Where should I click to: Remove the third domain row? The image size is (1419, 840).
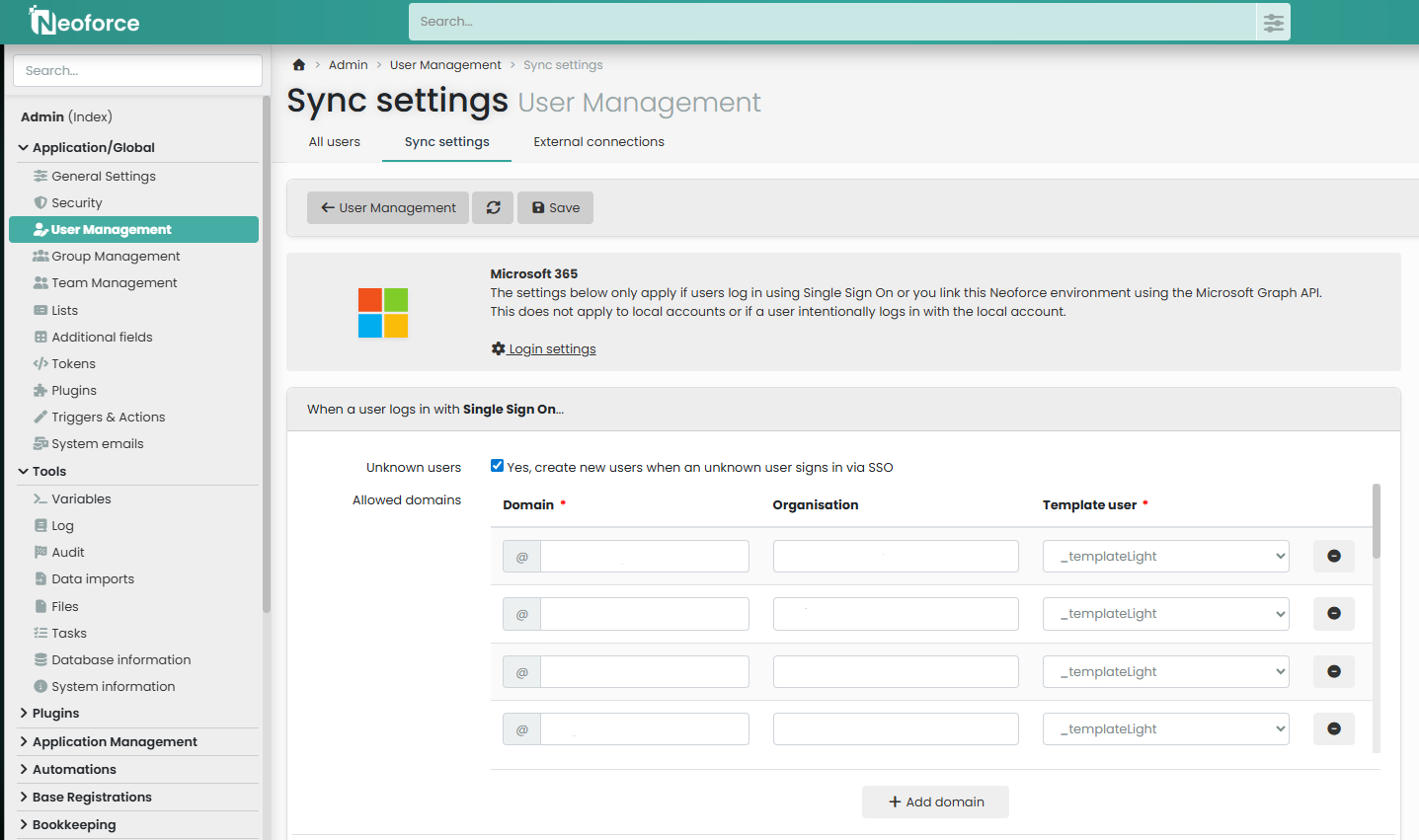pyautogui.click(x=1333, y=671)
